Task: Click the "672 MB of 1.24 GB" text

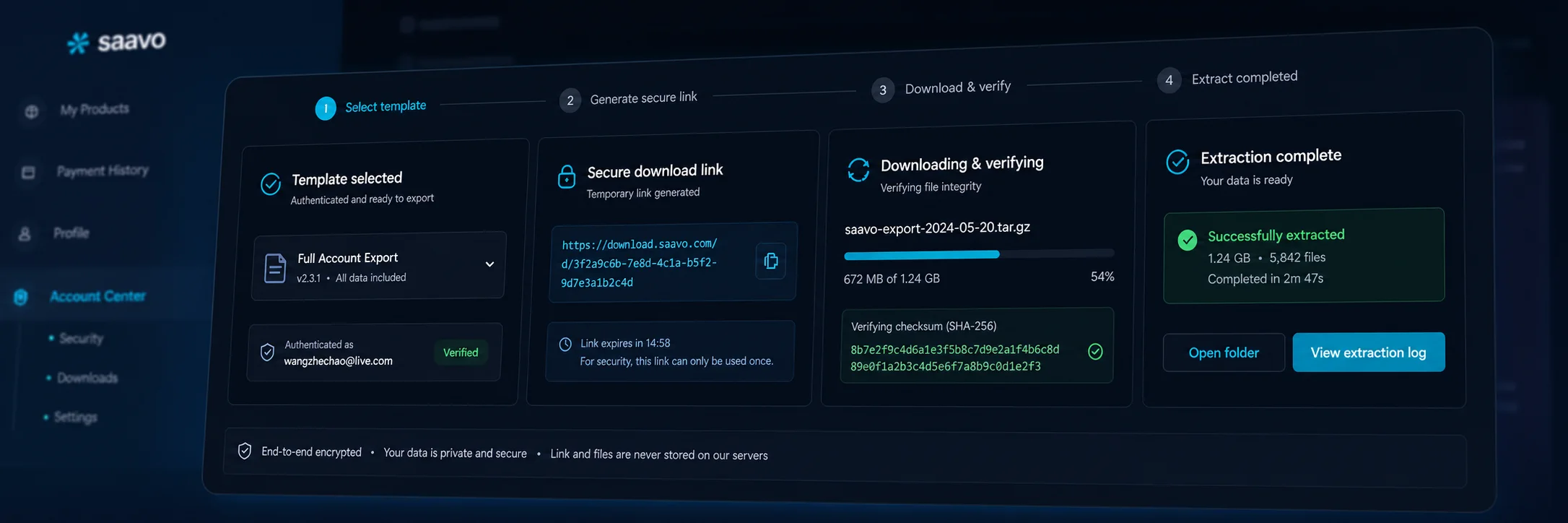Action: click(x=892, y=279)
